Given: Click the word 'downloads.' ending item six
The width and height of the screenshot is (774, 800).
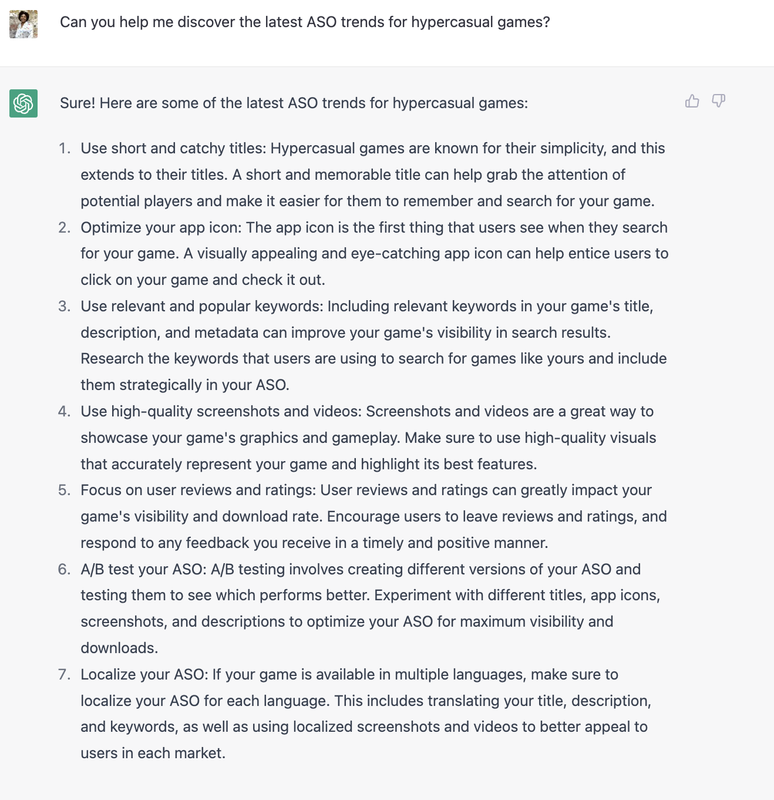Looking at the screenshot, I should point(119,648).
